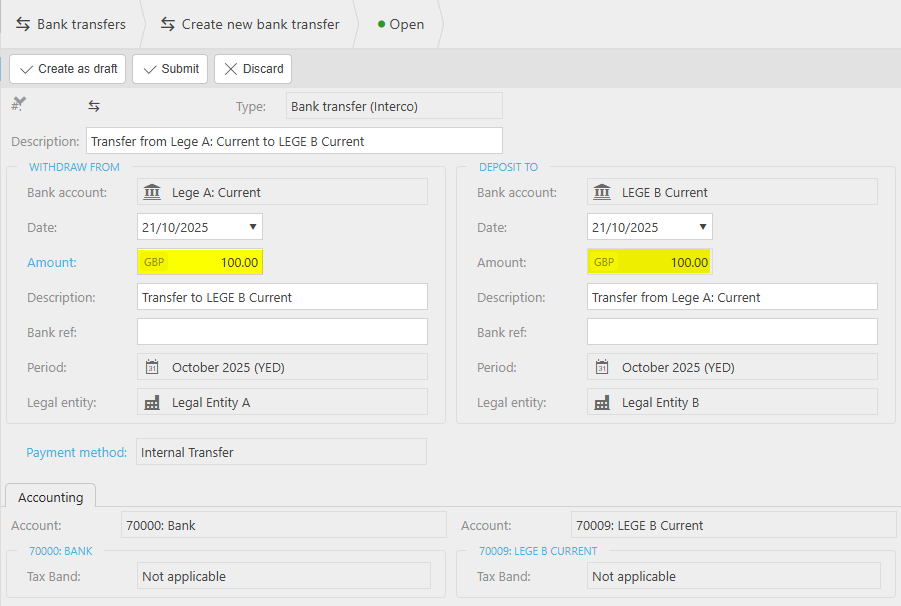Open the Withdraw From date dropdown
Image resolution: width=901 pixels, height=606 pixels.
[252, 227]
